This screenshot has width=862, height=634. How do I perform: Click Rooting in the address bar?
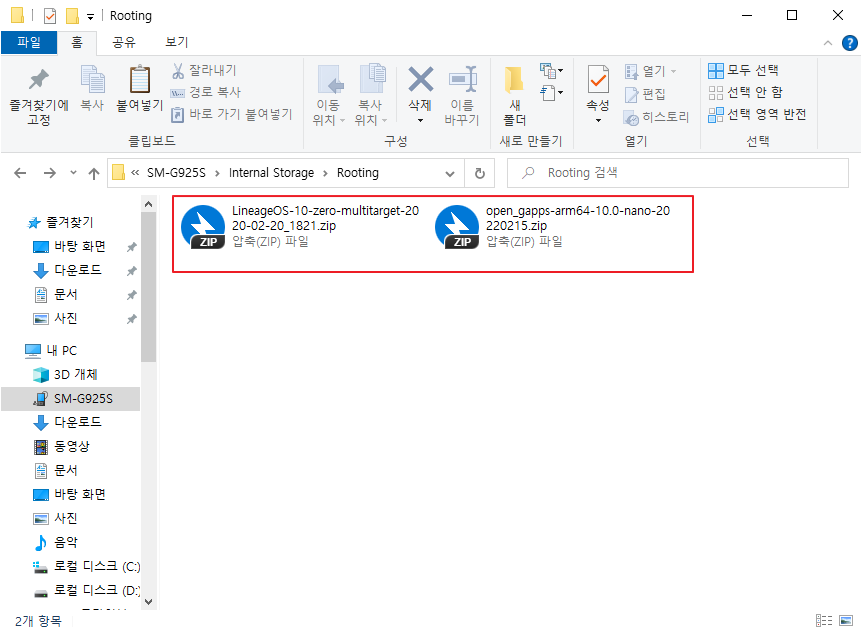coord(357,173)
